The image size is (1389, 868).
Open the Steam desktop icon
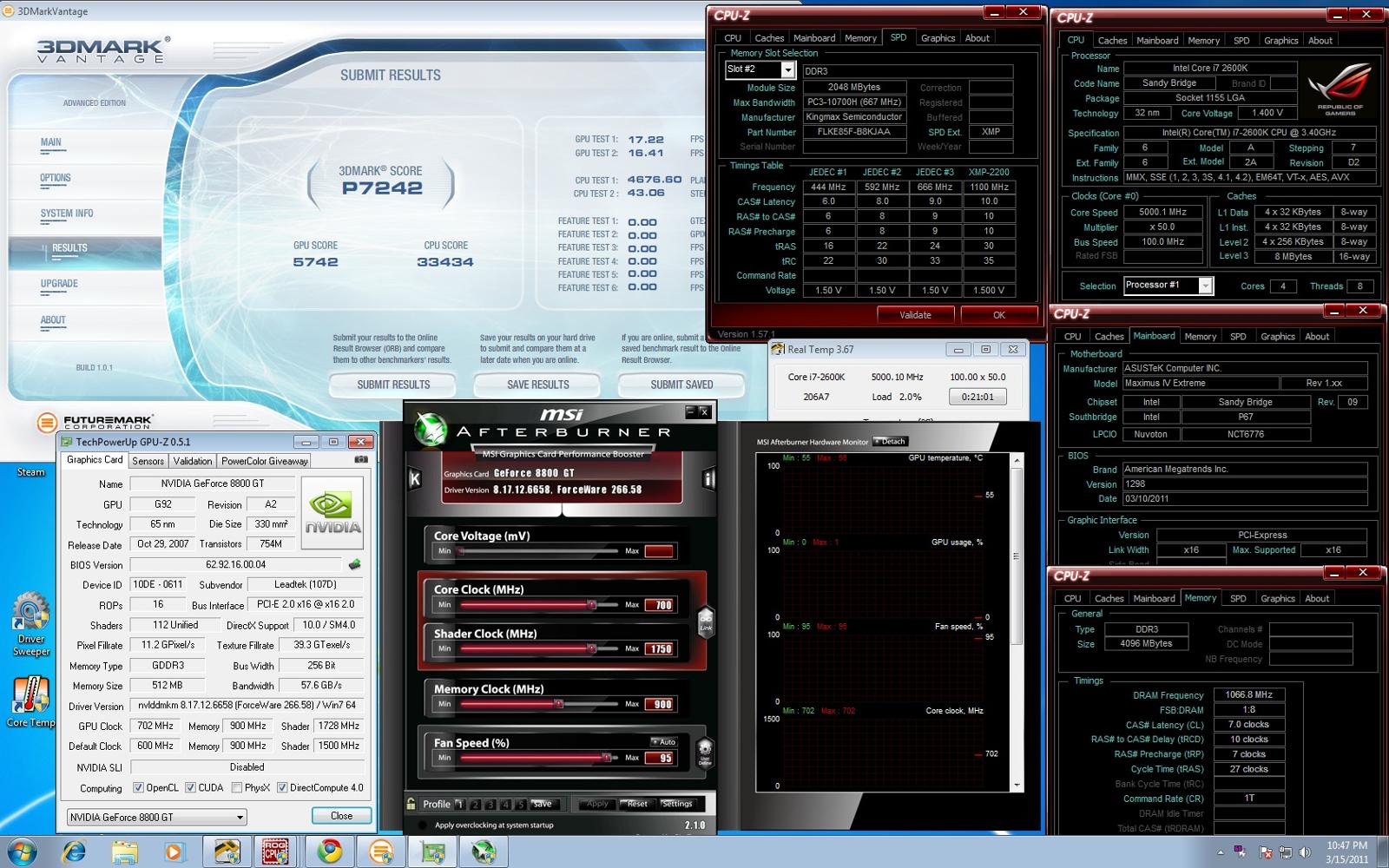click(x=30, y=472)
